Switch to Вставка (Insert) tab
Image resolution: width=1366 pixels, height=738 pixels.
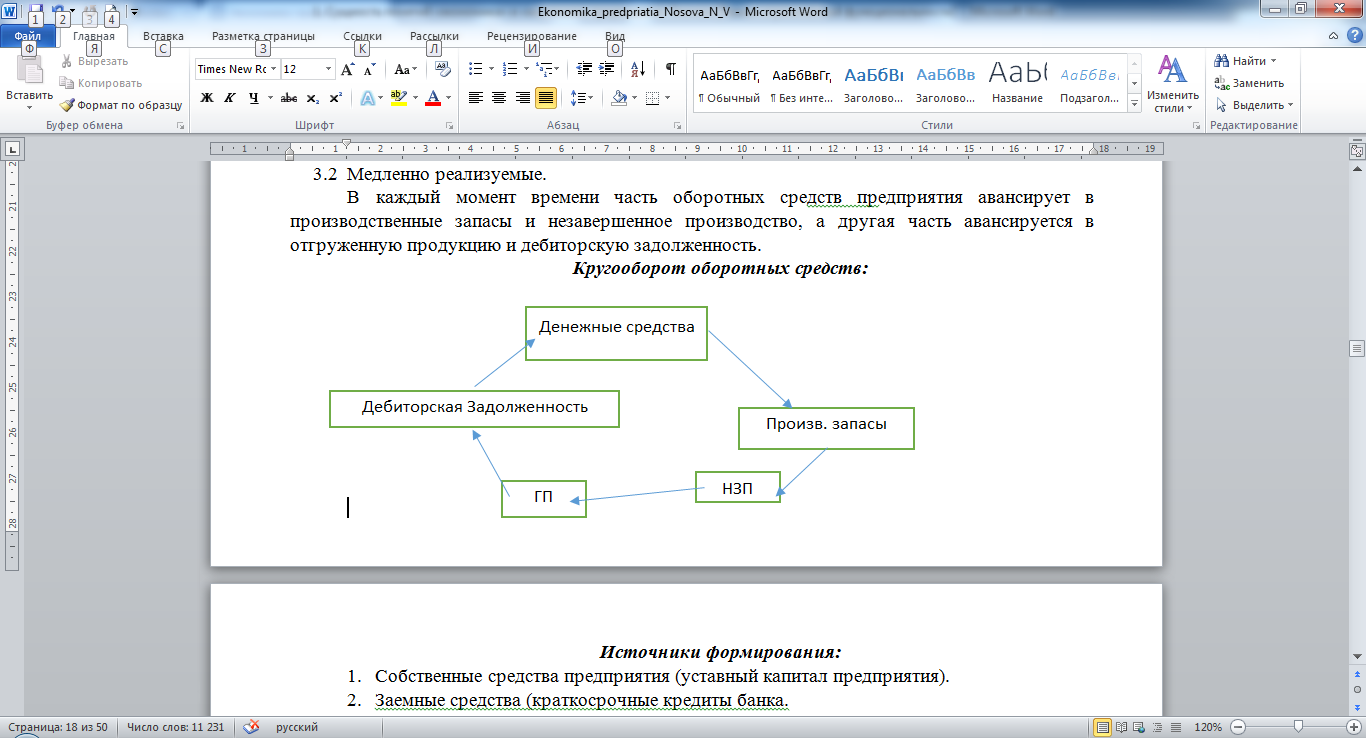coord(163,36)
